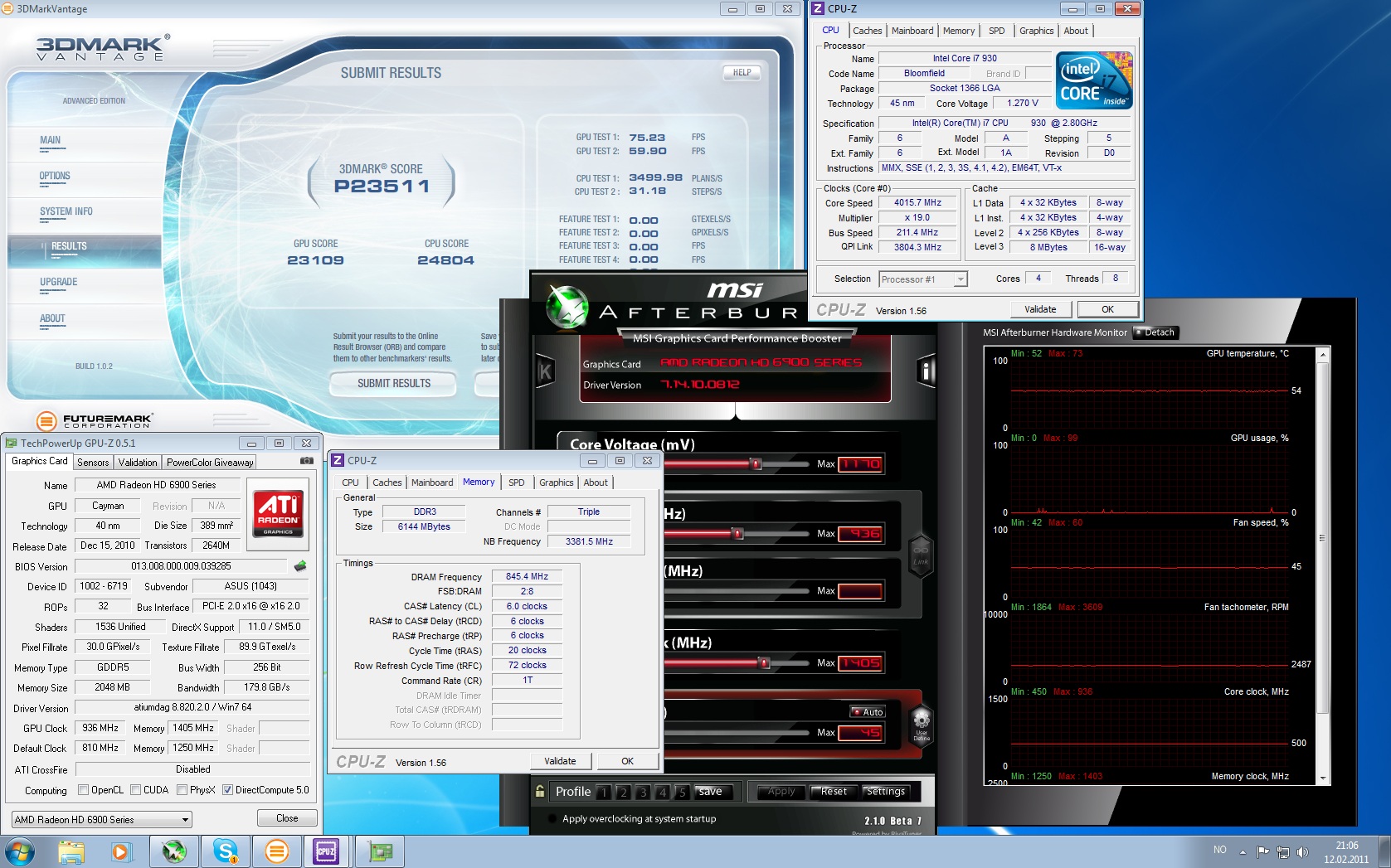1391x868 pixels.
Task: Toggle the DirectCompute 5.0 checkbox
Action: [227, 790]
